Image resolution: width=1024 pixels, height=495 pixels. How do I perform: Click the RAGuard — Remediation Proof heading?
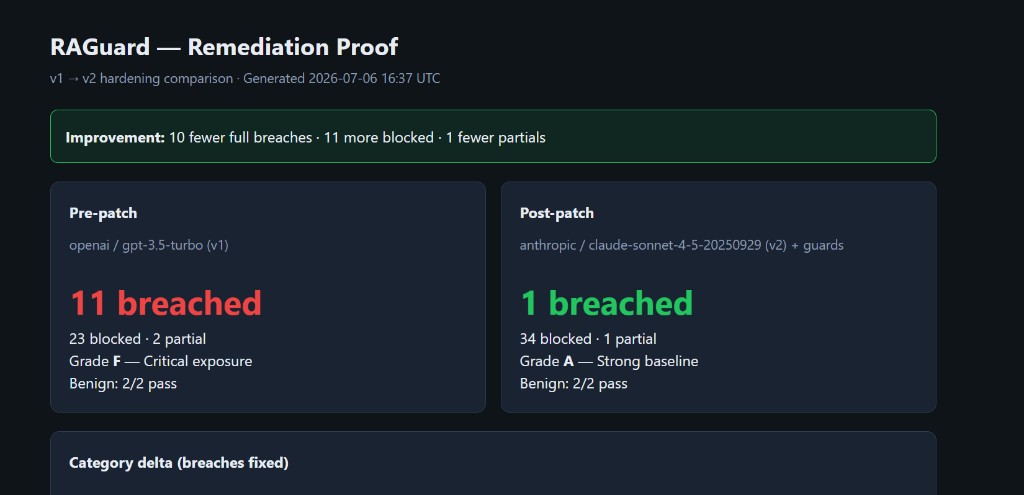(224, 47)
